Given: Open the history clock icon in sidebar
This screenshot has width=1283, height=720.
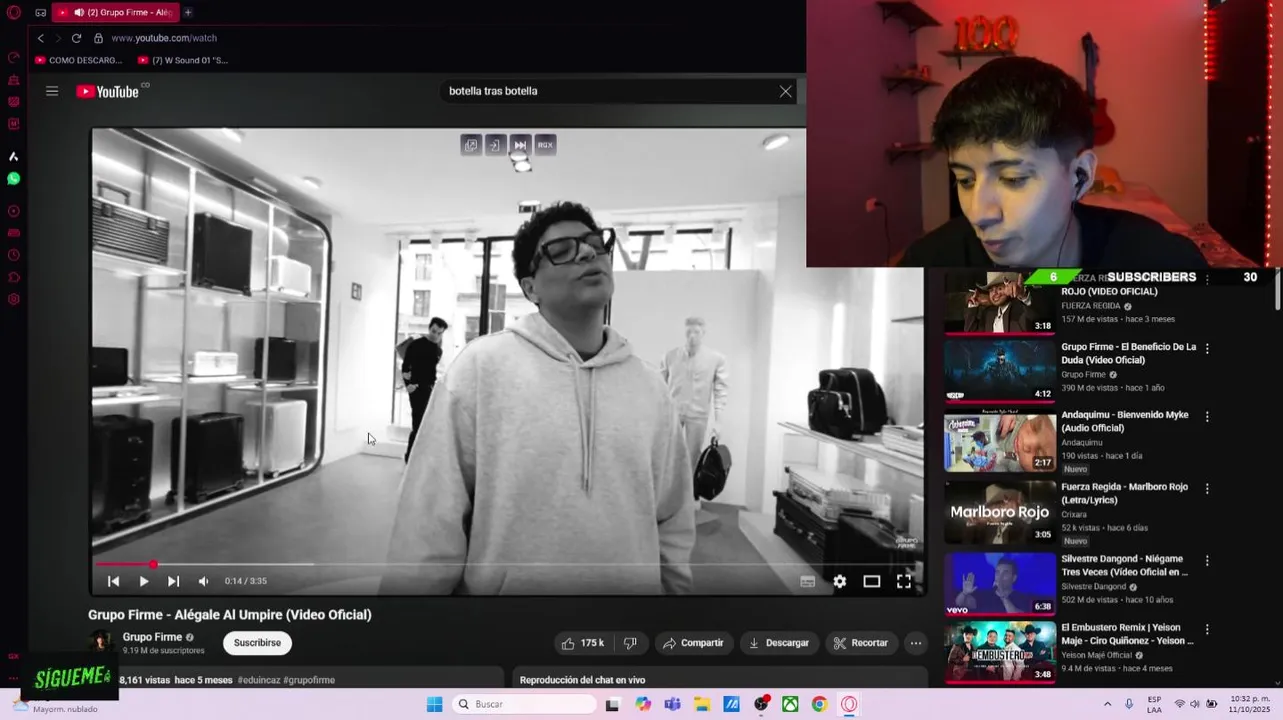Looking at the screenshot, I should point(13,255).
